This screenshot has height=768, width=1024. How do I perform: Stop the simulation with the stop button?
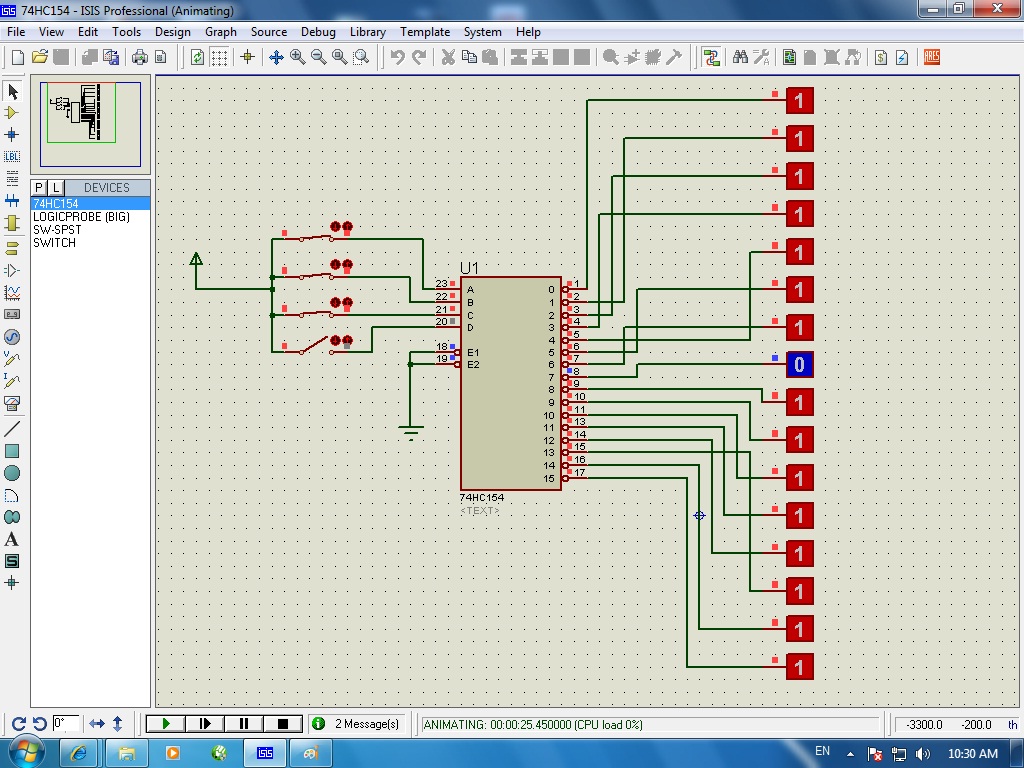tap(282, 724)
